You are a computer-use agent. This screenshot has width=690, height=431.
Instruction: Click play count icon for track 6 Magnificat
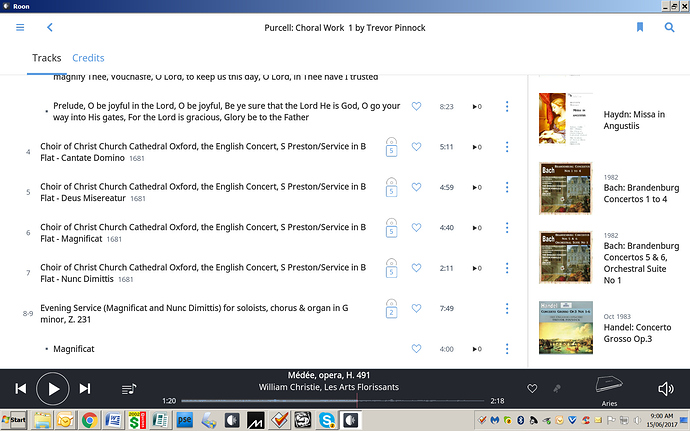tap(477, 228)
